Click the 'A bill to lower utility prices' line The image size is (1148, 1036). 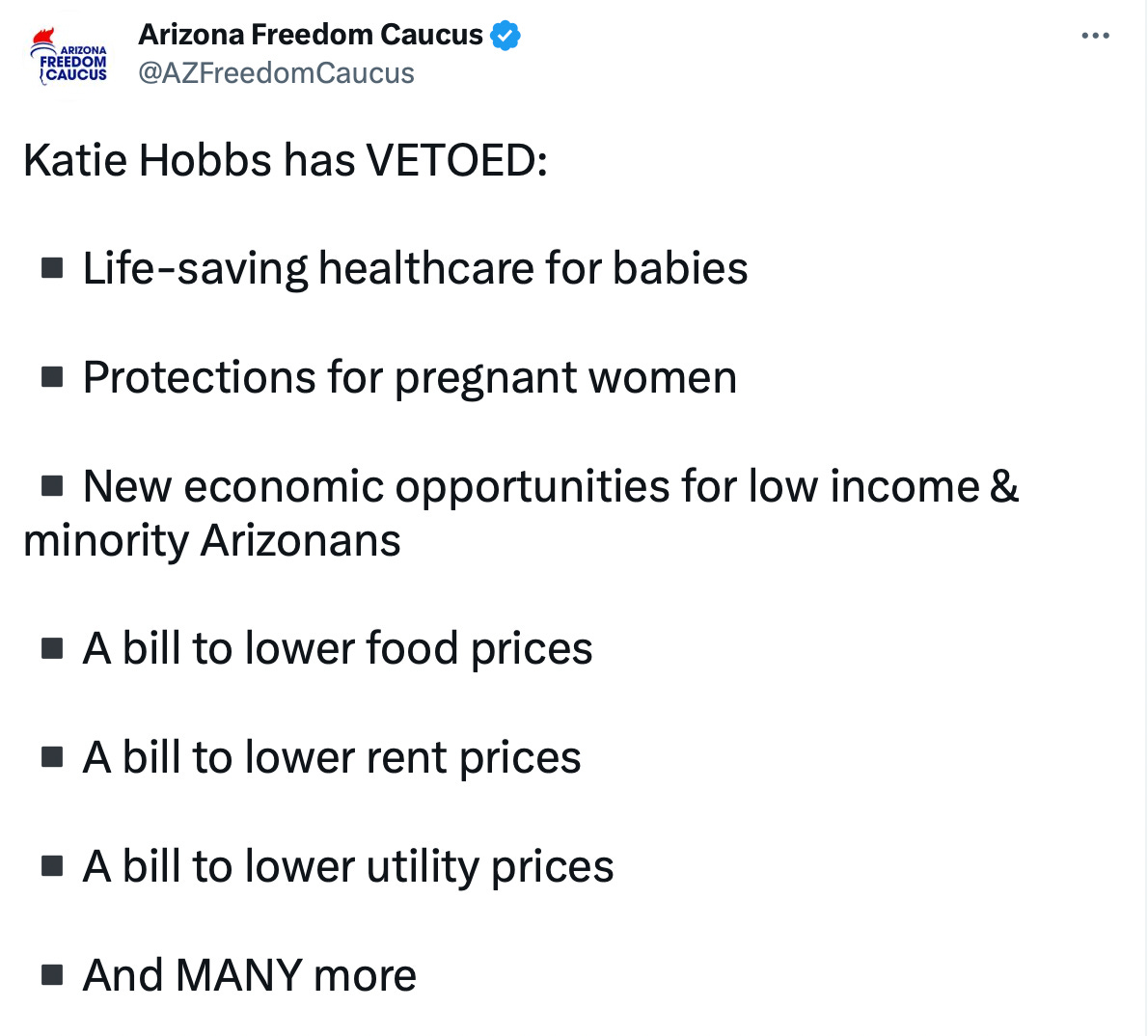[x=348, y=866]
